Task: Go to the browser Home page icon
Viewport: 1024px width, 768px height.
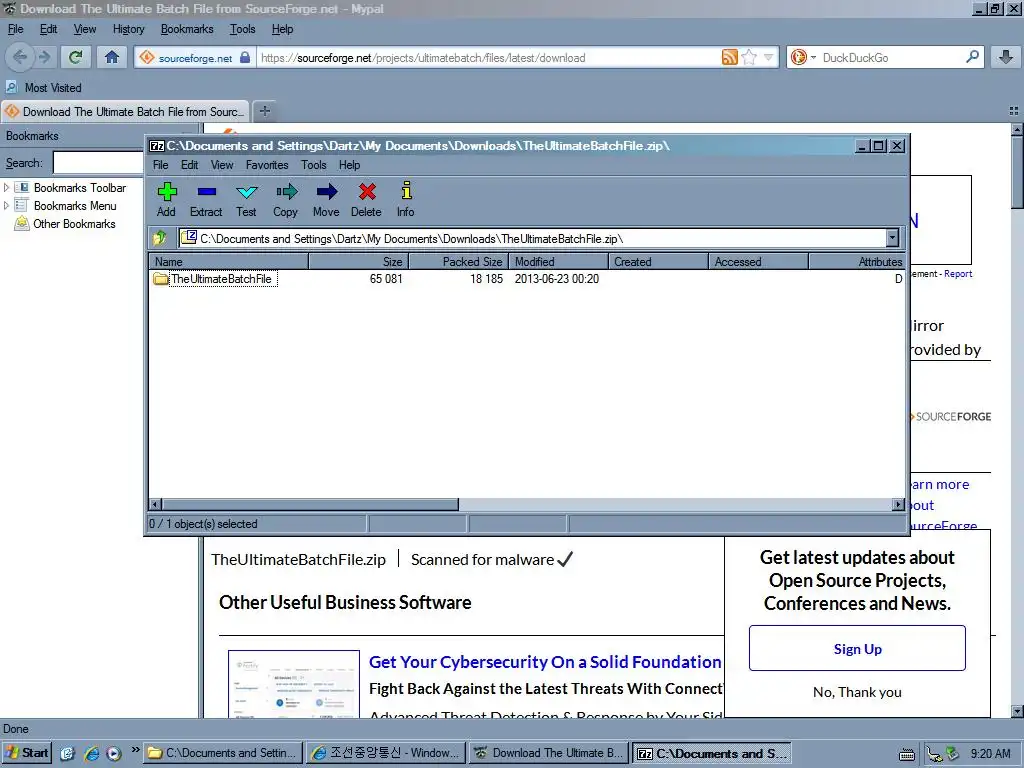Action: (x=112, y=57)
